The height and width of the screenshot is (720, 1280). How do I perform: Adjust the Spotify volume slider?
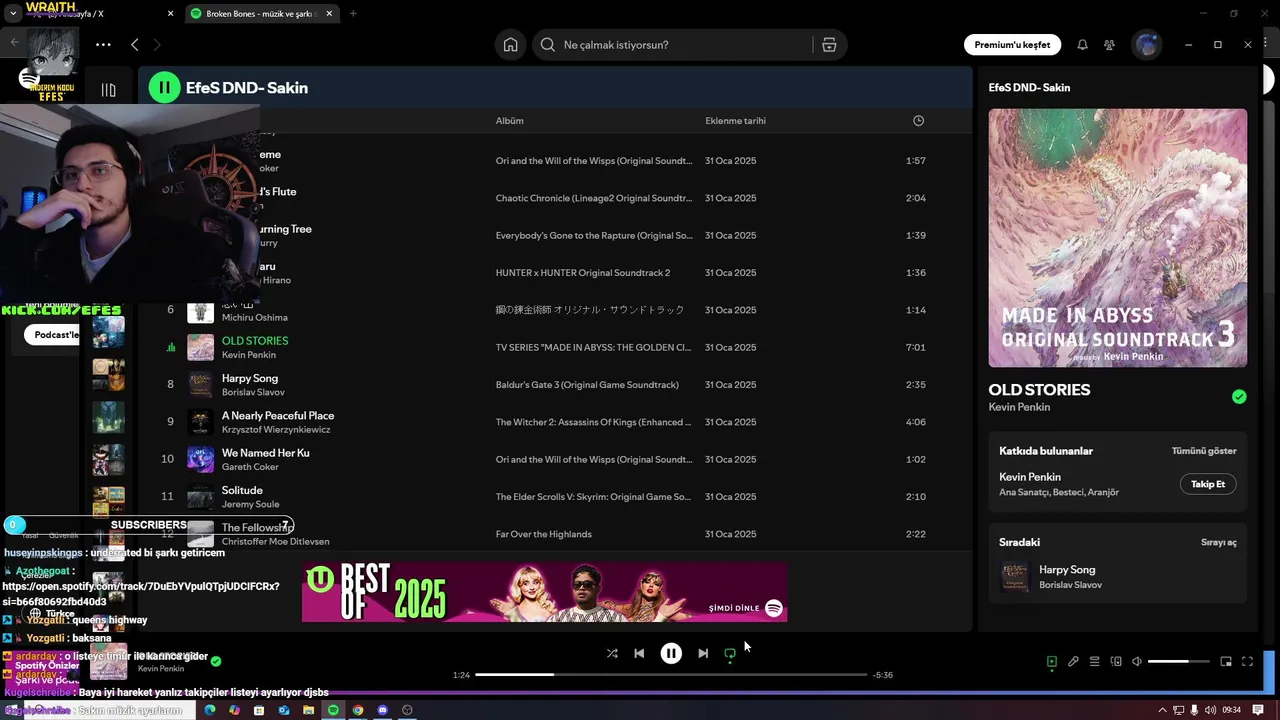1179,662
